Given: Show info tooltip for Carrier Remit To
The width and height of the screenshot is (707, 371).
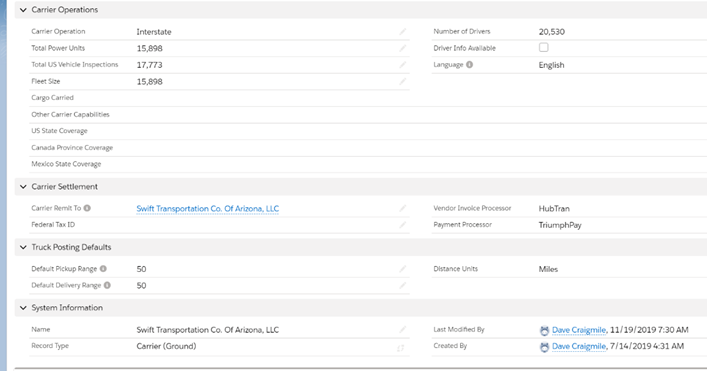Looking at the screenshot, I should tap(87, 208).
